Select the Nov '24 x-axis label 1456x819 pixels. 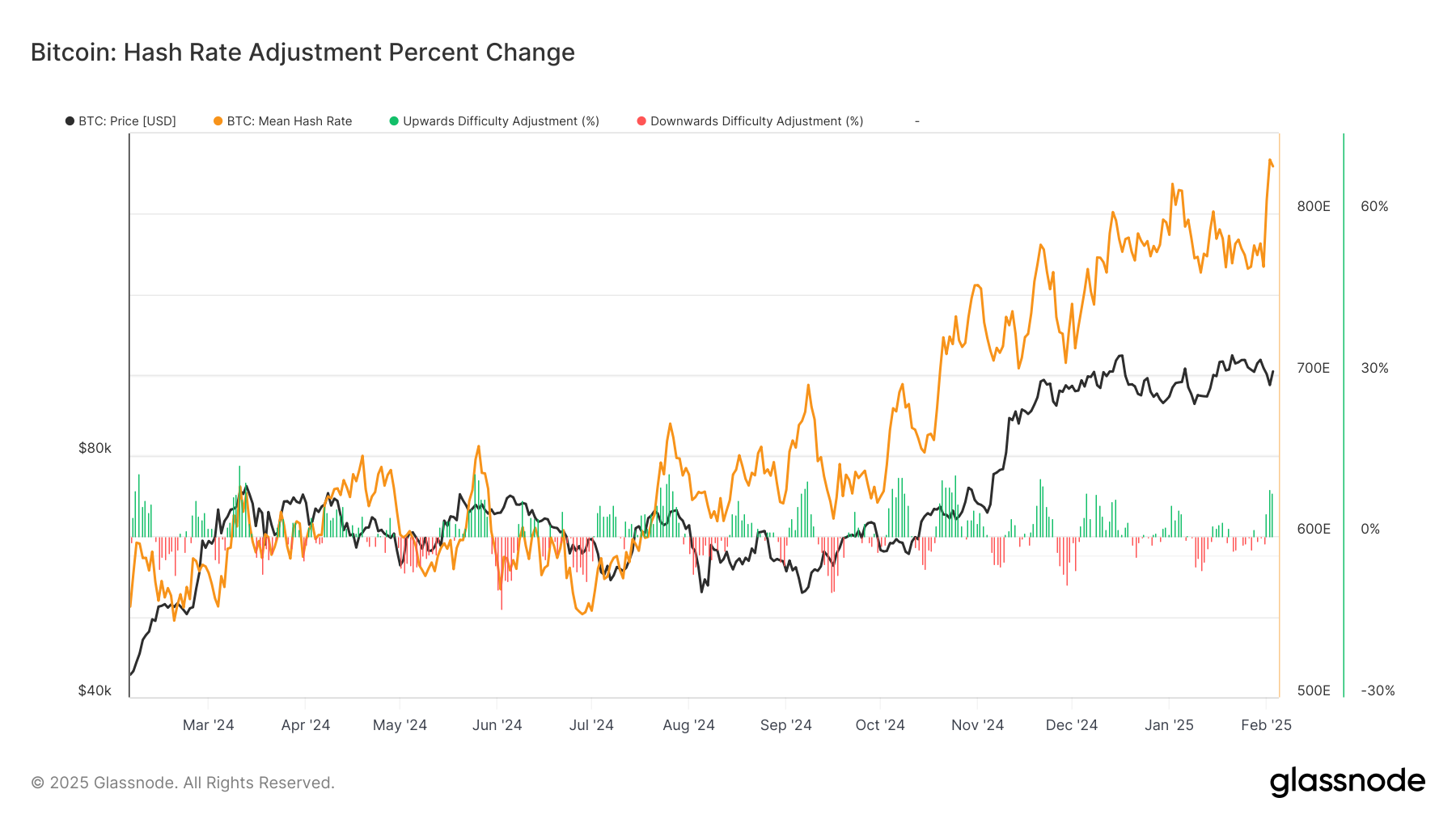tap(977, 725)
